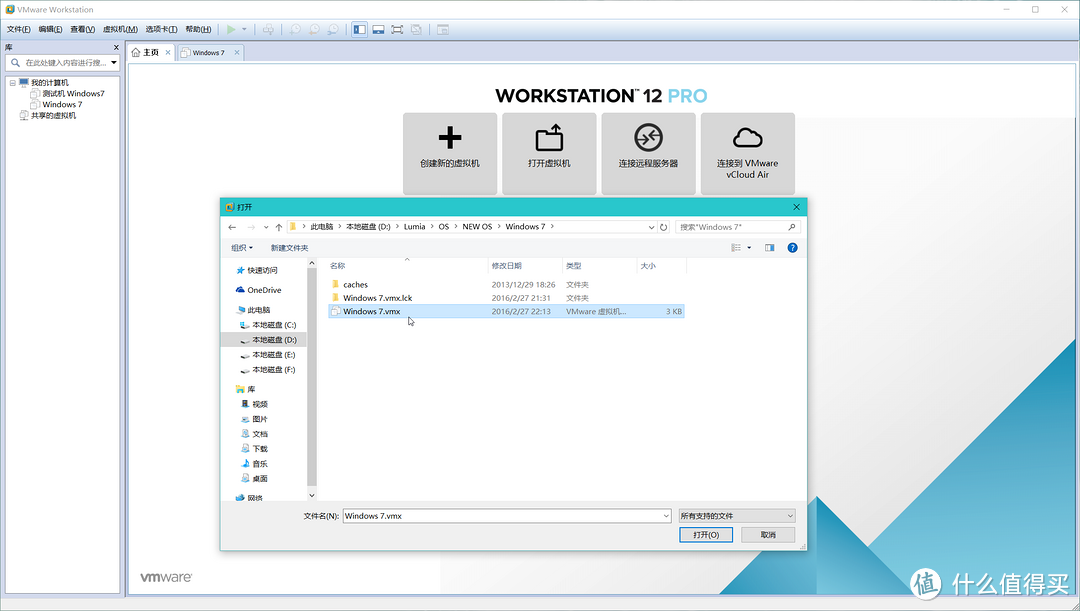The width and height of the screenshot is (1080, 611).
Task: Toggle the library sidebar view icon
Action: point(360,30)
